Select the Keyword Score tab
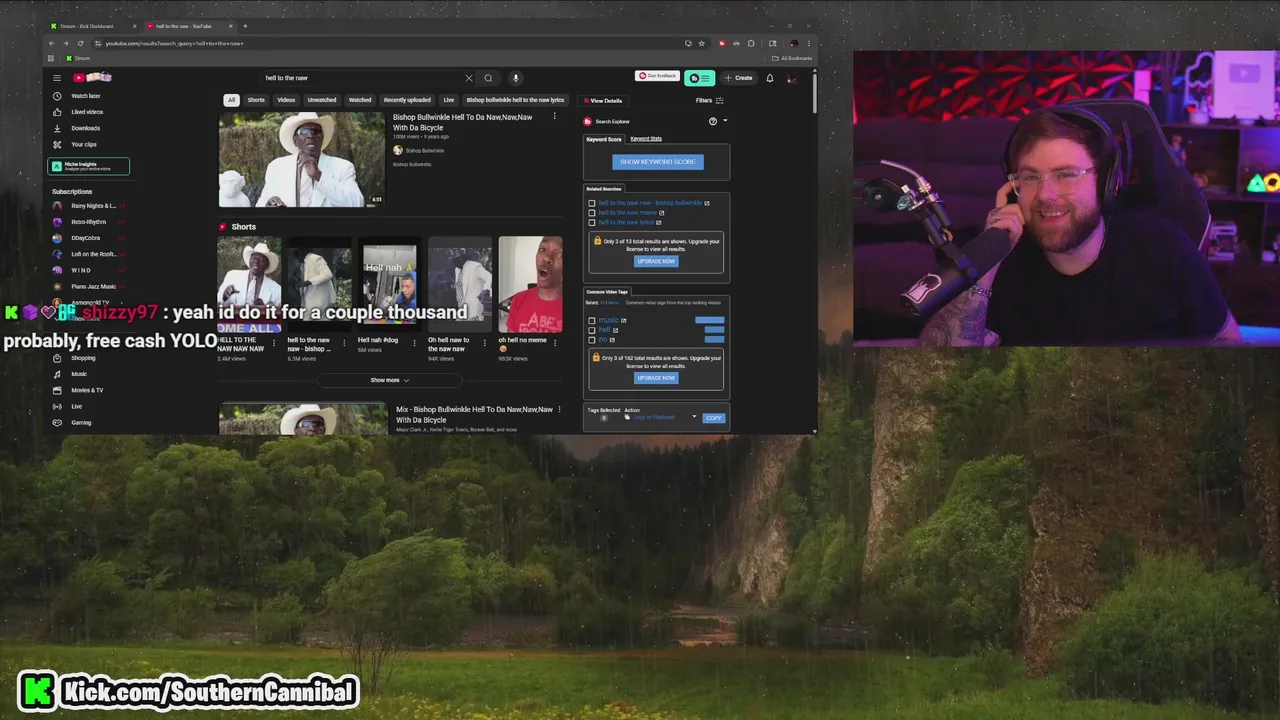The image size is (1280, 720). click(x=604, y=139)
